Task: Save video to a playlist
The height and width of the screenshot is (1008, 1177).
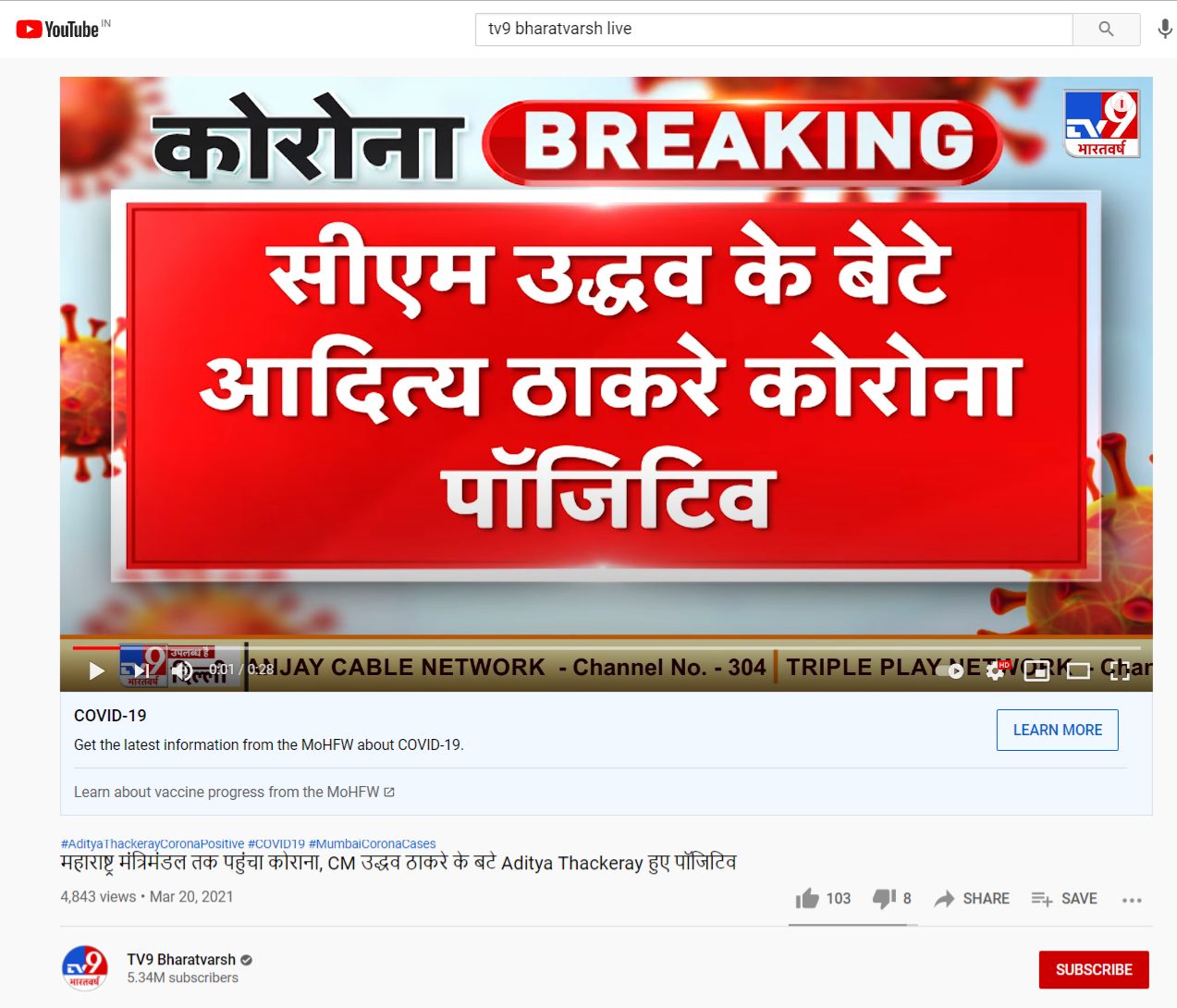Action: click(1064, 899)
